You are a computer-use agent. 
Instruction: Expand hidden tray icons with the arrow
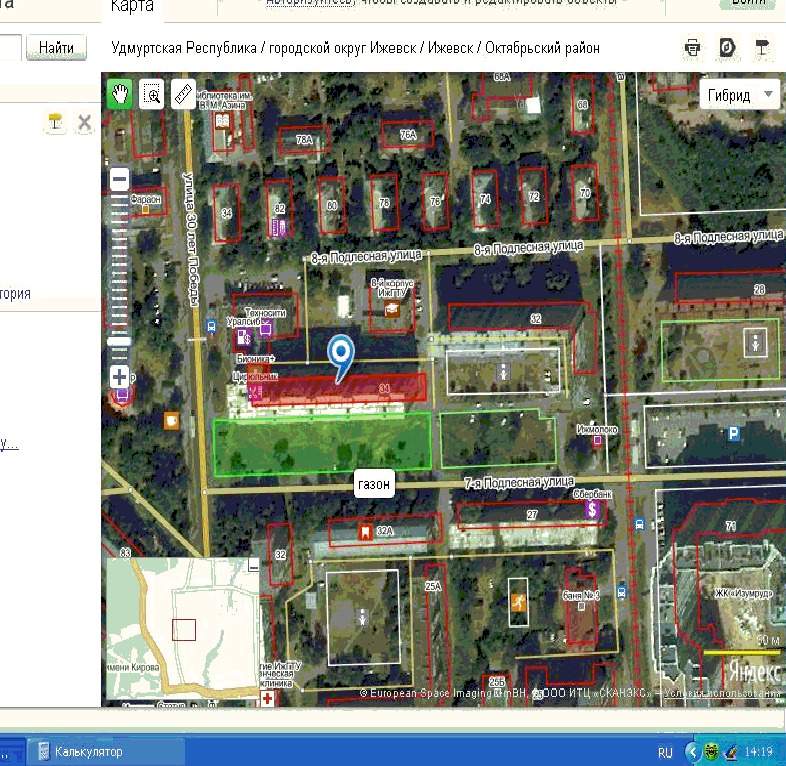point(692,752)
